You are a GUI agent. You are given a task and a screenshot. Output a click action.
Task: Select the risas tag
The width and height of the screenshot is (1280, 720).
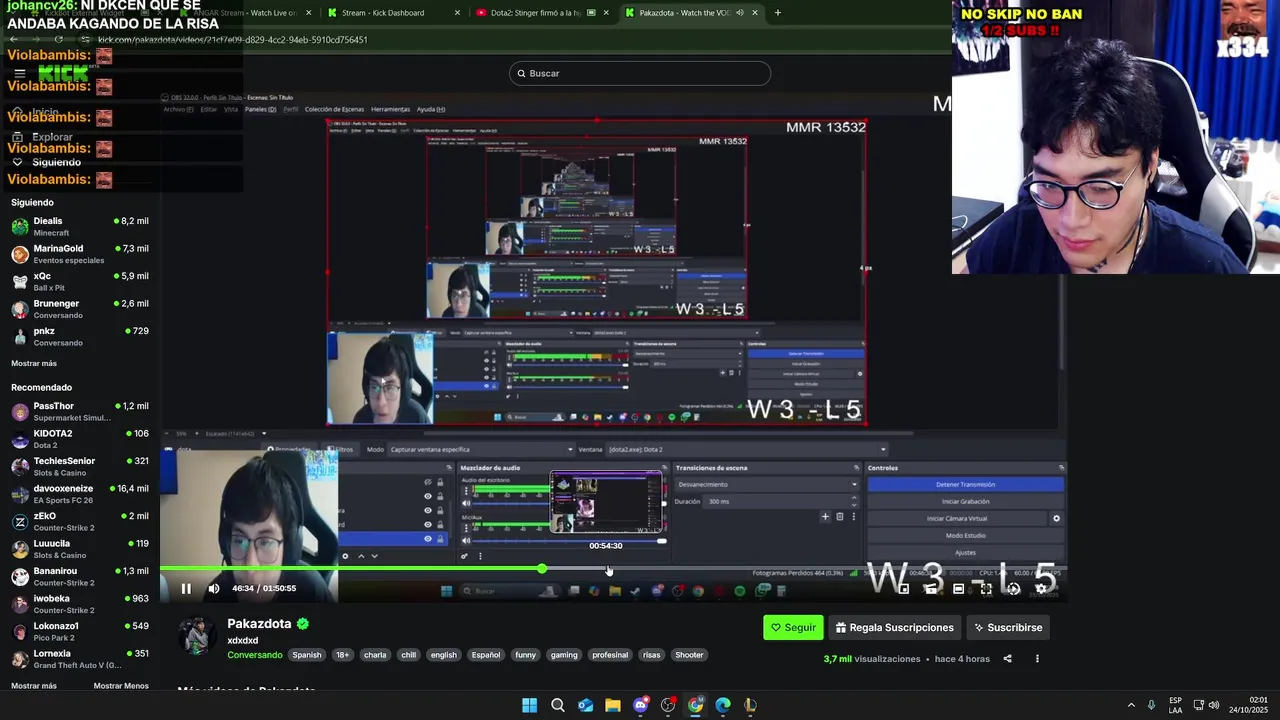coord(652,655)
